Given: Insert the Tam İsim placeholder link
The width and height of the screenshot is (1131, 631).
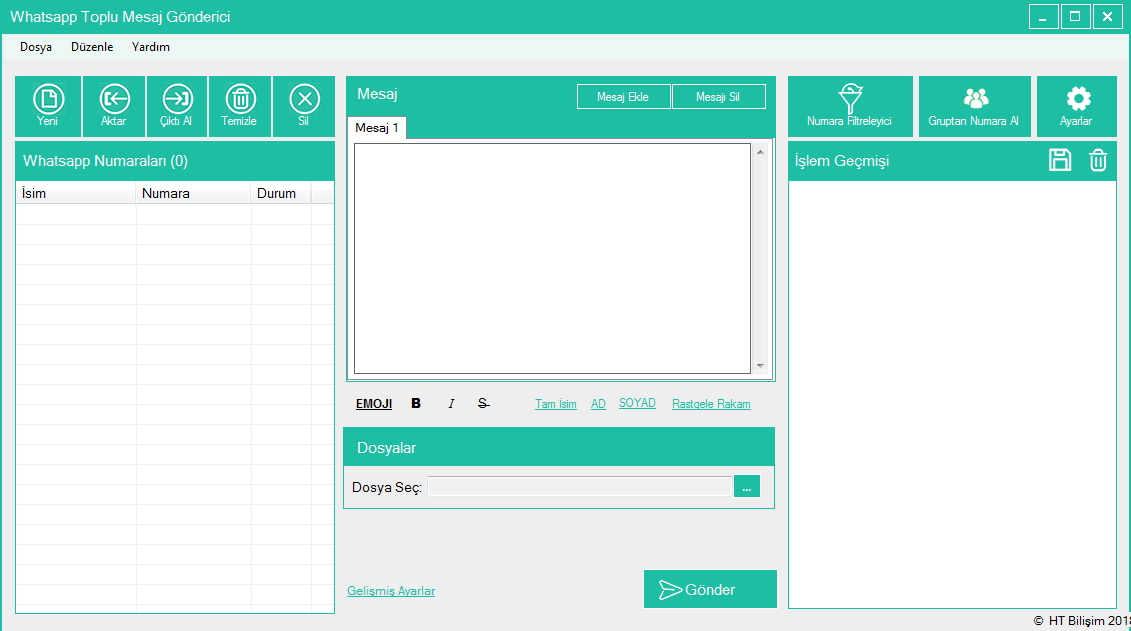Looking at the screenshot, I should coord(555,404).
